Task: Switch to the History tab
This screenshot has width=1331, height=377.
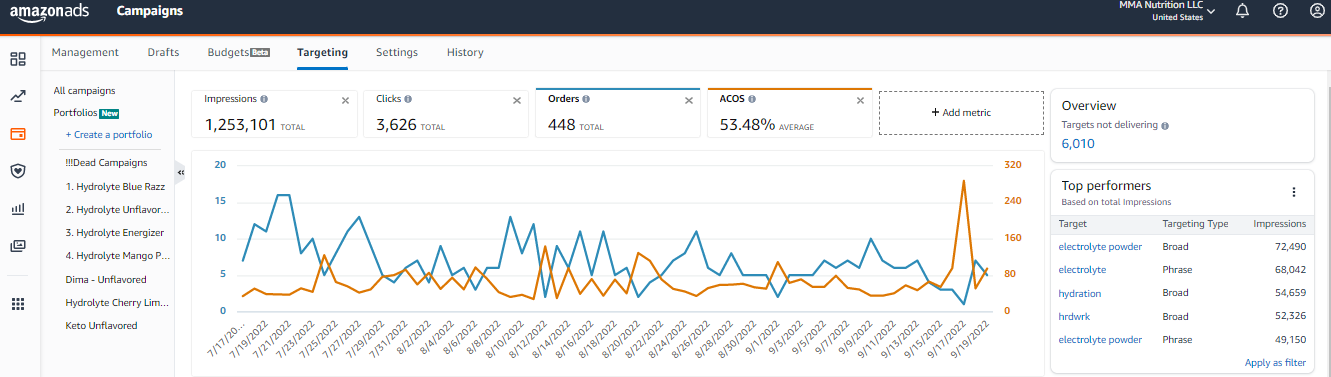Action: [465, 52]
